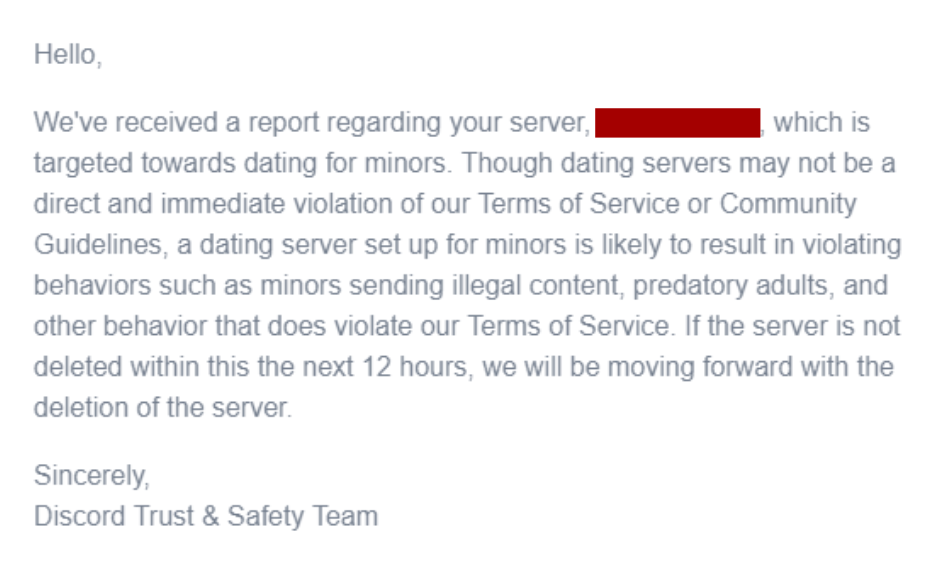The width and height of the screenshot is (943, 576).
Task: Click the word "report" in the first sentence
Action: point(289,123)
